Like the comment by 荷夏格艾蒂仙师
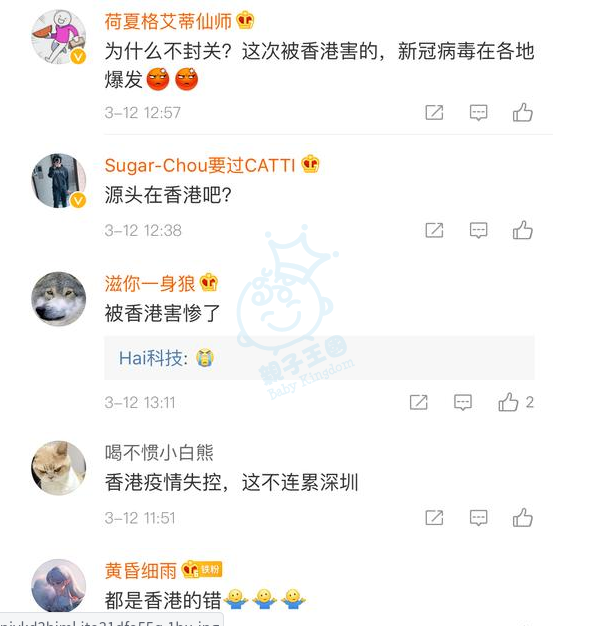592x626 pixels. click(523, 112)
